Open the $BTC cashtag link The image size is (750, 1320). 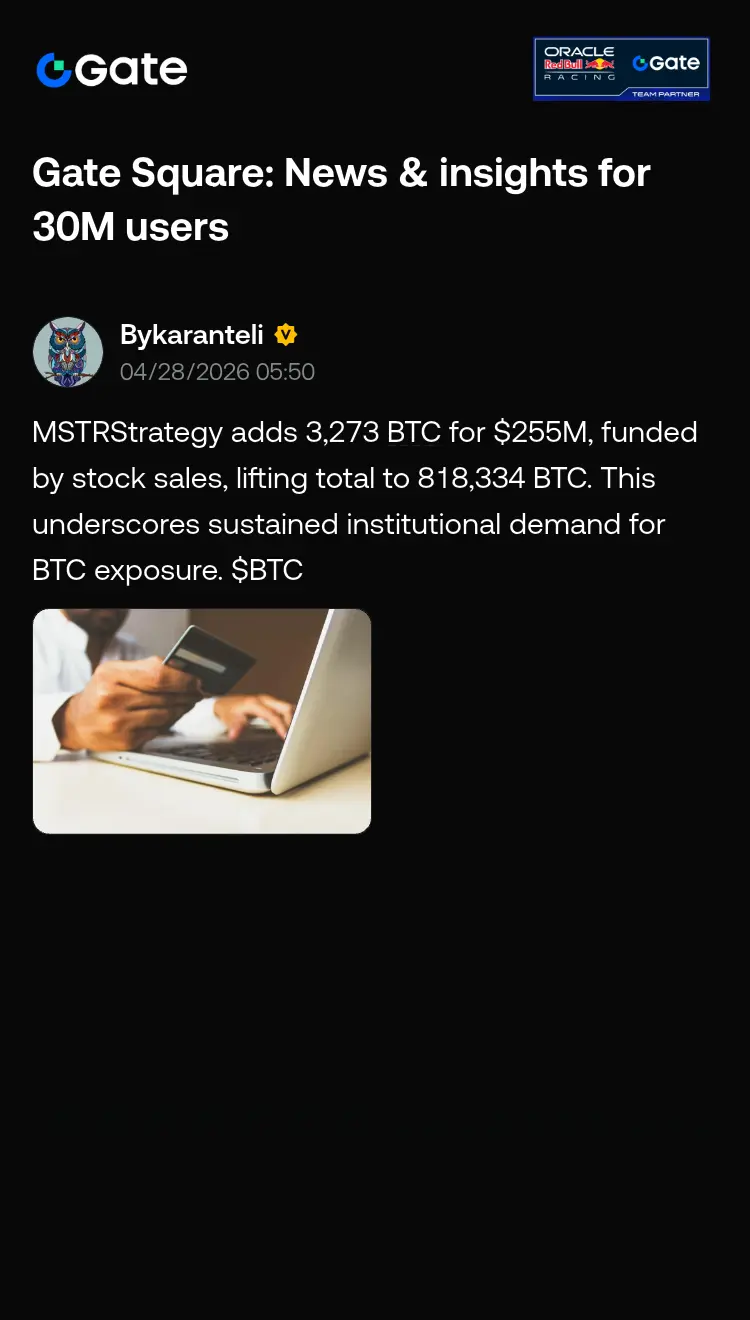click(267, 570)
